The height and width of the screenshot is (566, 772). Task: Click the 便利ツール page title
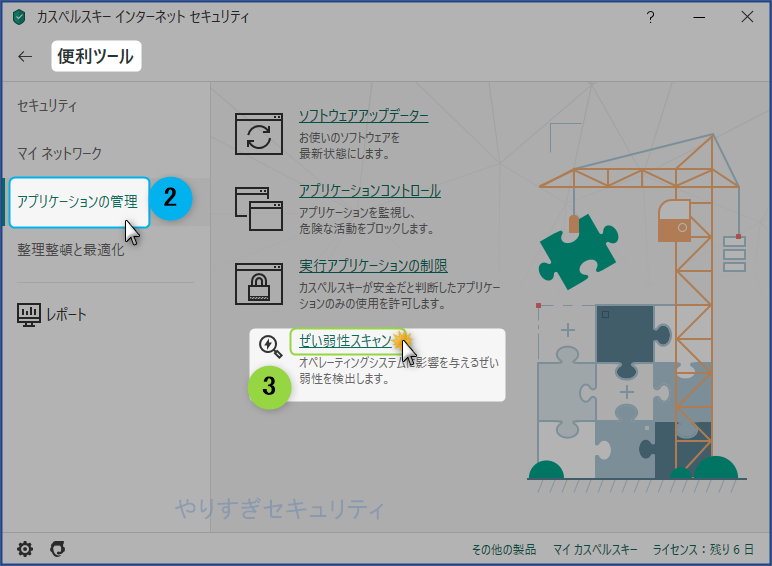[x=96, y=56]
